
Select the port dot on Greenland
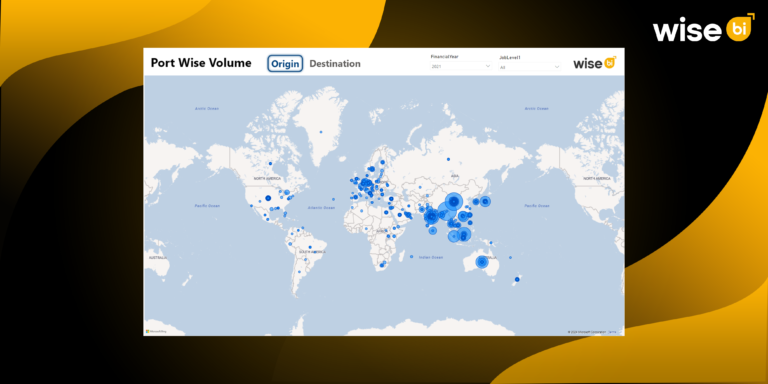[321, 132]
